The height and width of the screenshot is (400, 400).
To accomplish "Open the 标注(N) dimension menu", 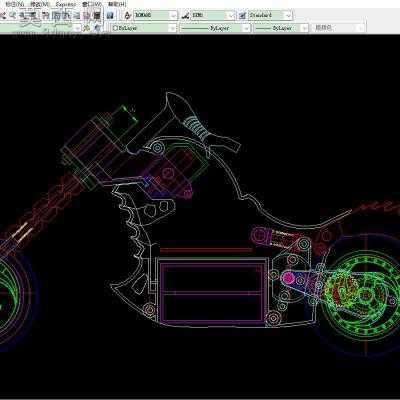I will pyautogui.click(x=16, y=4).
